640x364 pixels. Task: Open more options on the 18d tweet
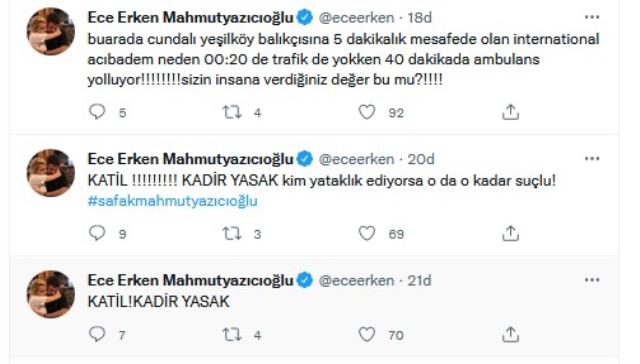[x=592, y=17]
